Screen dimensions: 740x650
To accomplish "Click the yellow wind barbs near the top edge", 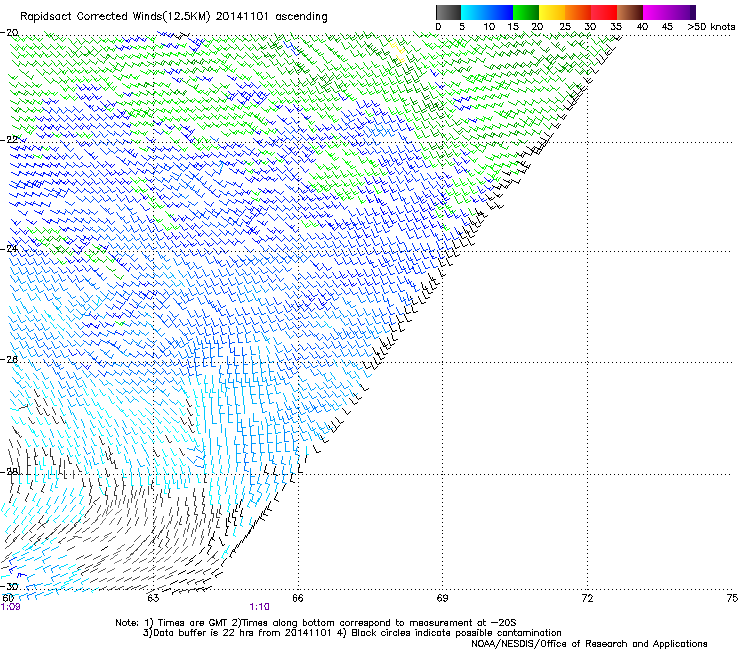I will [x=397, y=51].
